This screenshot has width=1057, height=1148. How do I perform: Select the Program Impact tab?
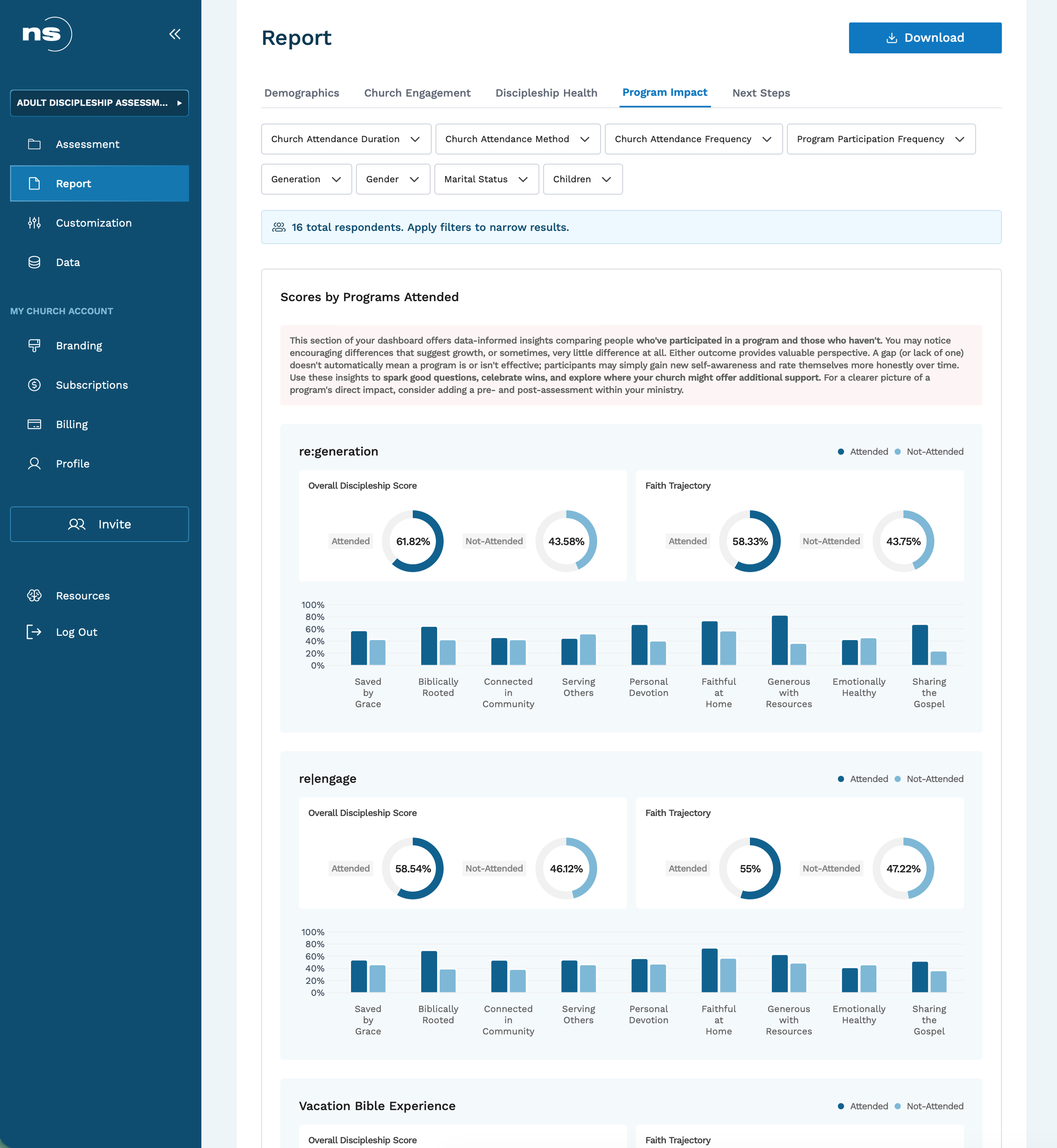[665, 92]
